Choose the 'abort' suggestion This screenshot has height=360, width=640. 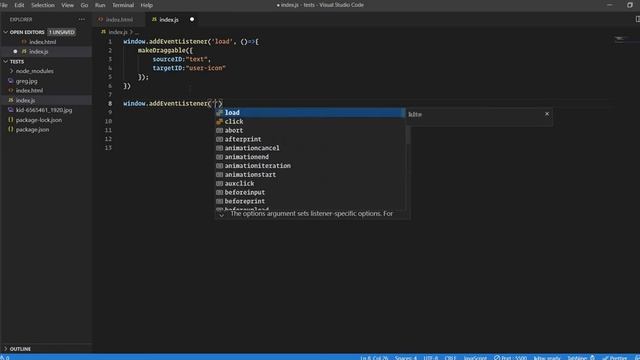(310, 131)
